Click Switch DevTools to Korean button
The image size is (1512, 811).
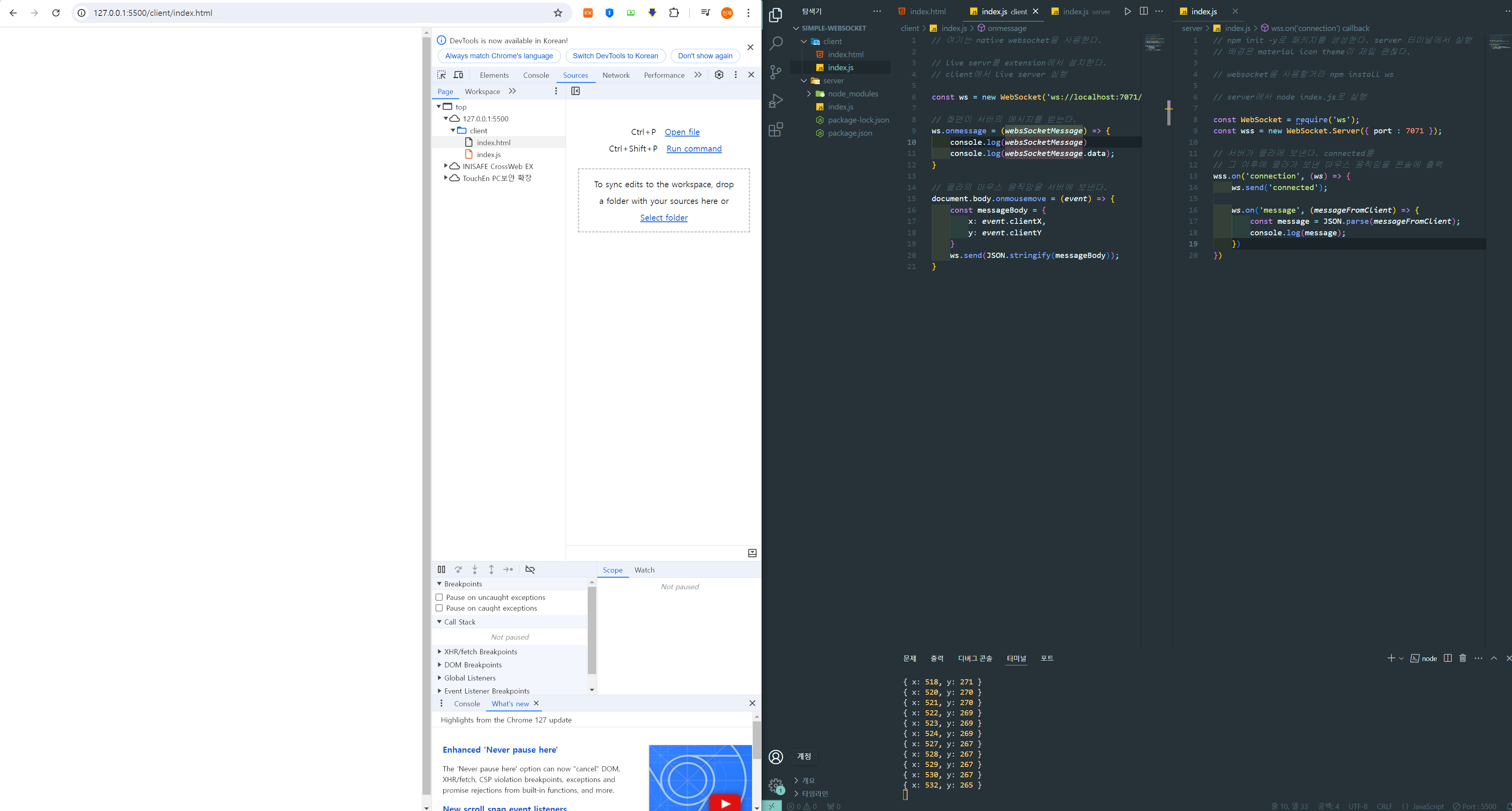[615, 56]
